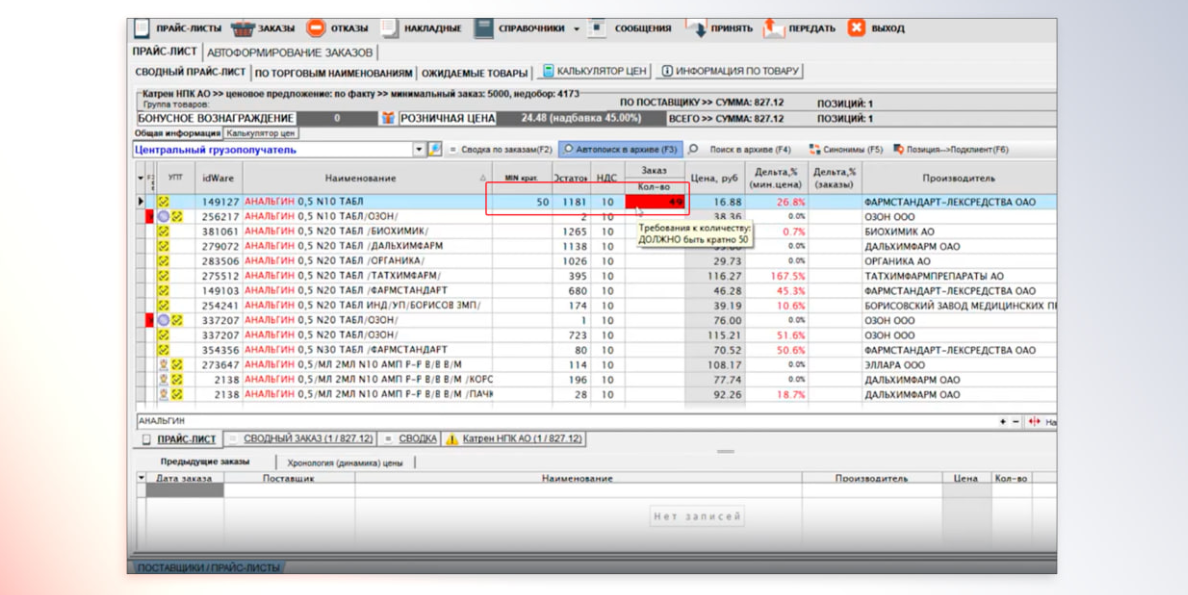Click gift icon beside Розничная цена

click(387, 118)
